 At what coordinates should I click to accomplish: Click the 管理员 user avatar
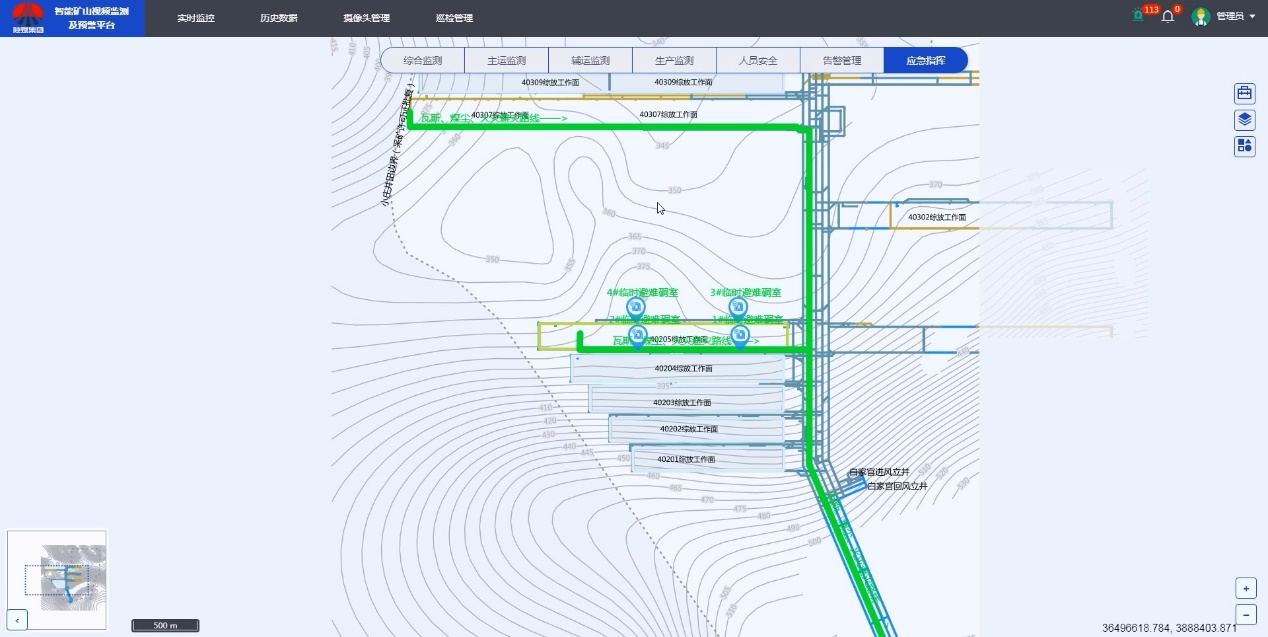tap(1201, 17)
